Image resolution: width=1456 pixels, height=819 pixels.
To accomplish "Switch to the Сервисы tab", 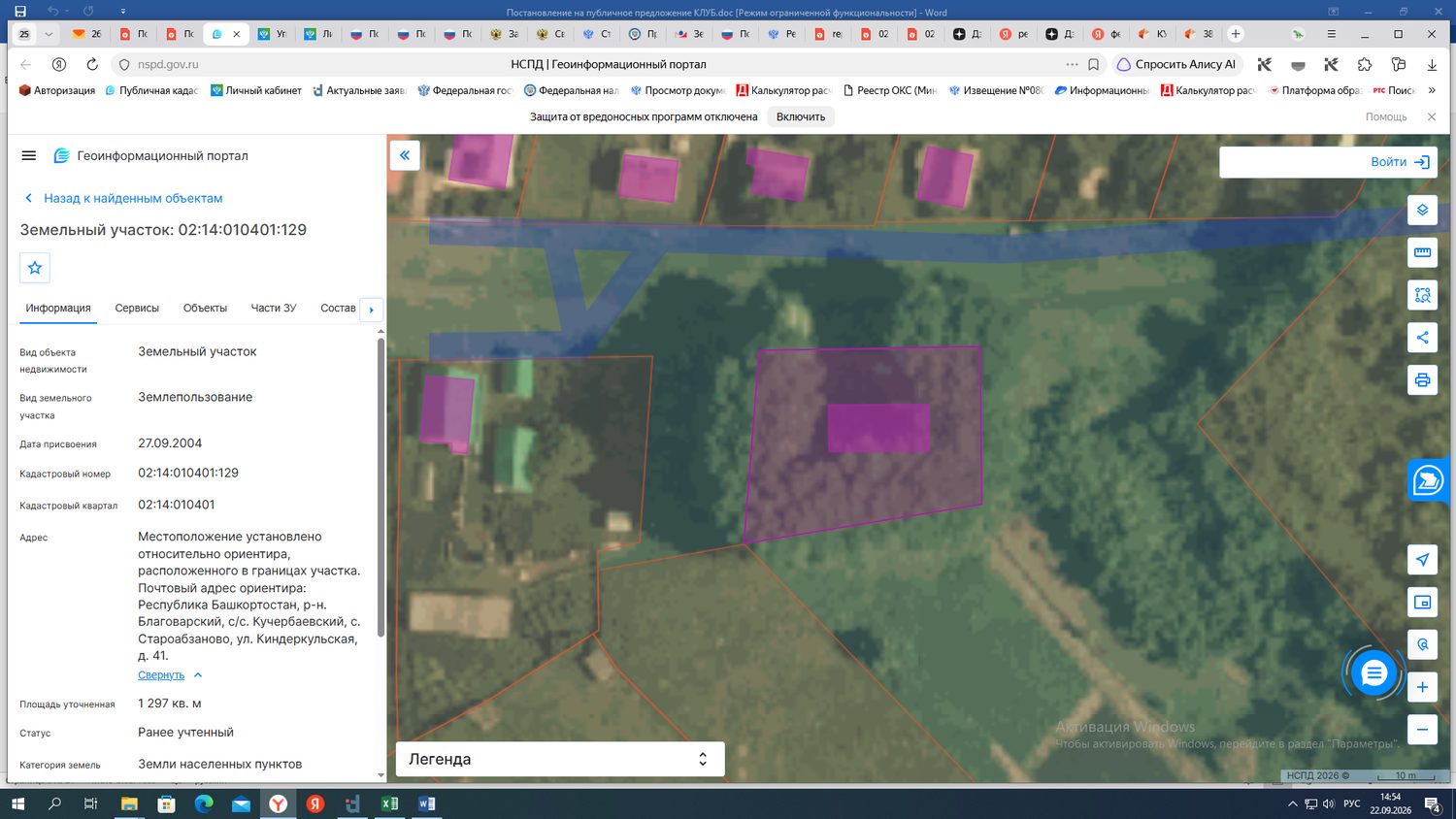I will pyautogui.click(x=137, y=308).
